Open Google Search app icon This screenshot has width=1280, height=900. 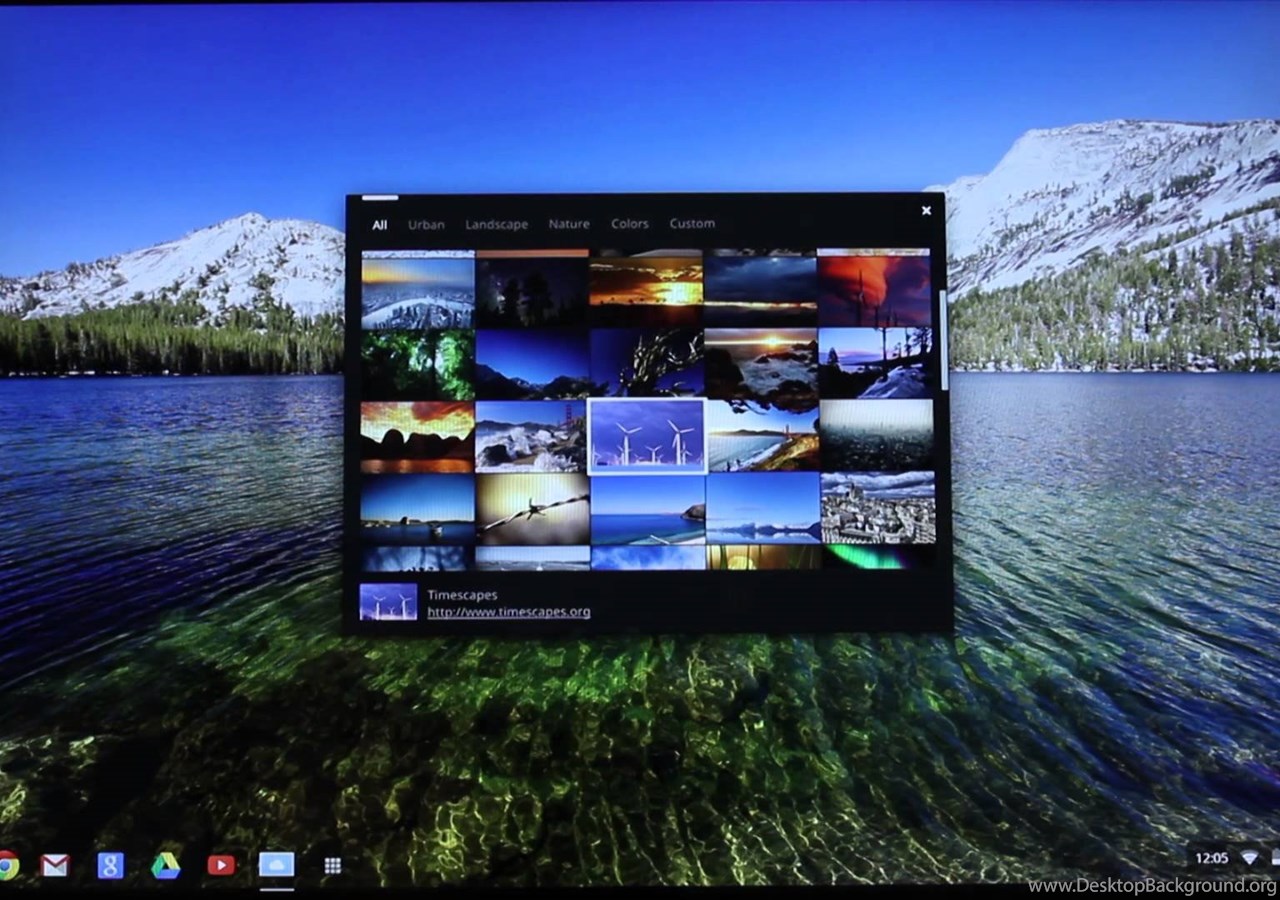pos(110,865)
